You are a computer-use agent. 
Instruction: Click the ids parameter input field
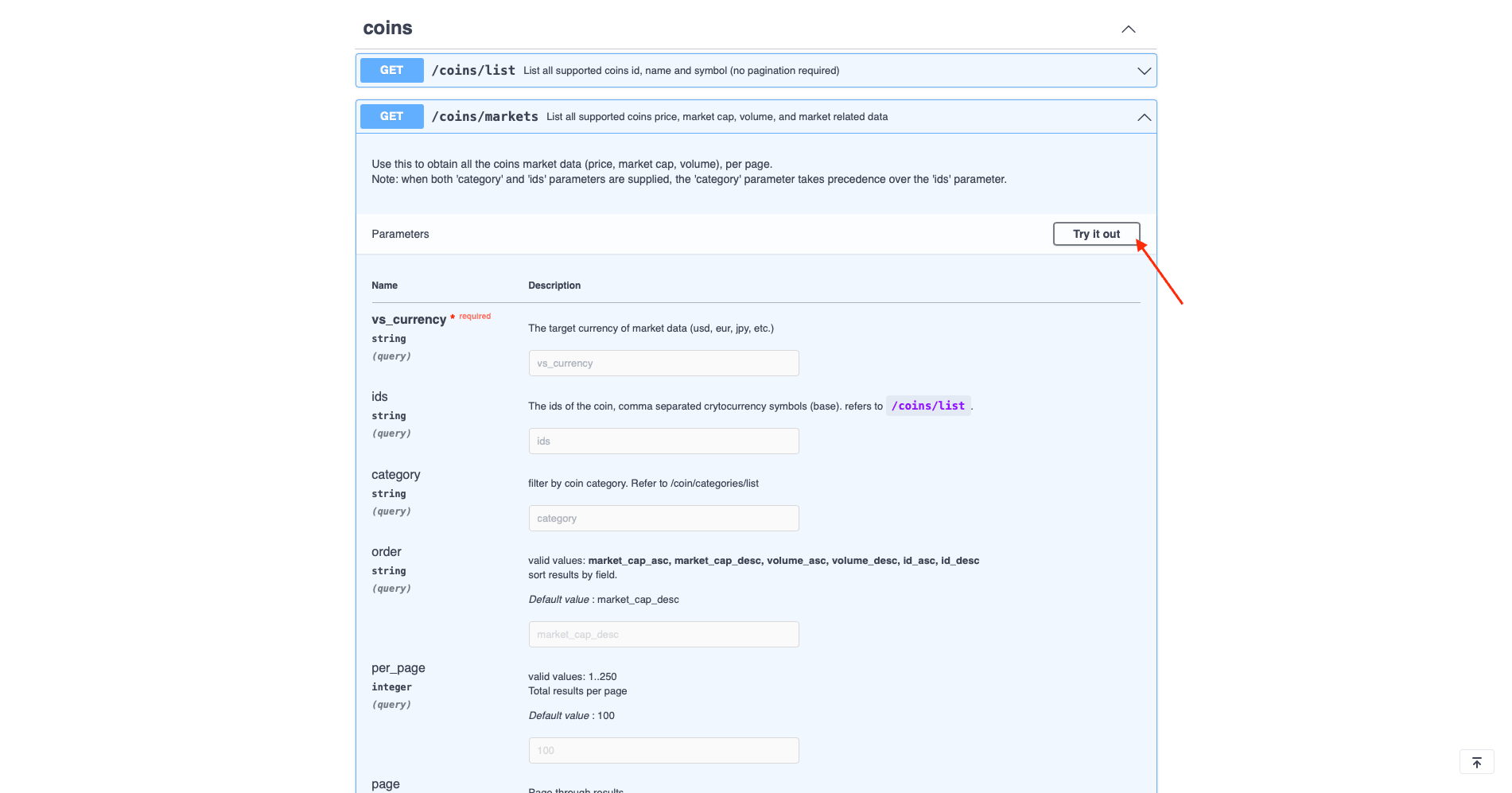pos(663,441)
